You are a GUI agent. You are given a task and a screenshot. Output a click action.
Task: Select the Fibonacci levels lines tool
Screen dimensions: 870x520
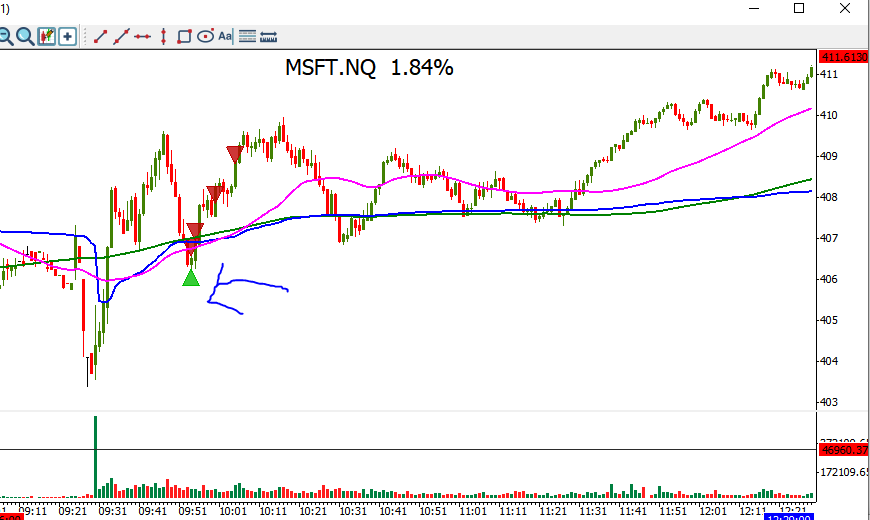247,37
